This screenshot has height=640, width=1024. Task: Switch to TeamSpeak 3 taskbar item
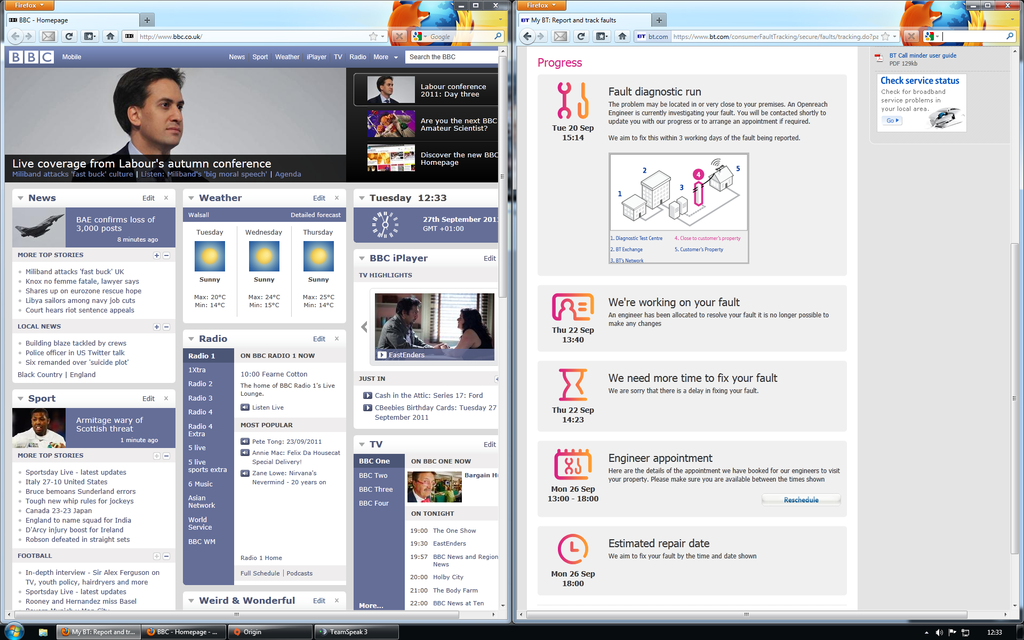(357, 632)
